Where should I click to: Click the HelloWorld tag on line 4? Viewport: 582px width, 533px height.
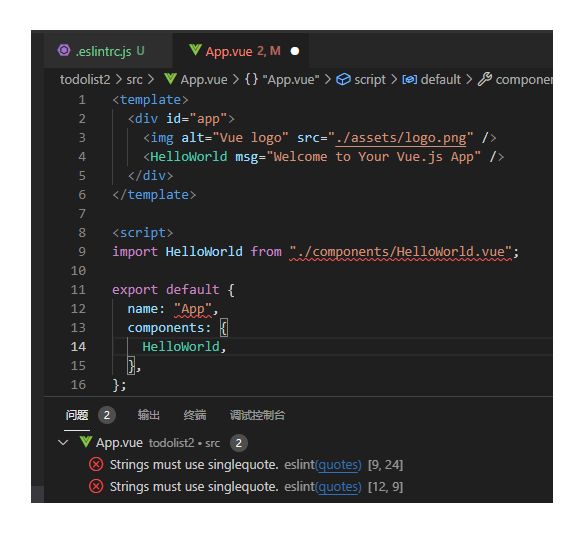189,157
